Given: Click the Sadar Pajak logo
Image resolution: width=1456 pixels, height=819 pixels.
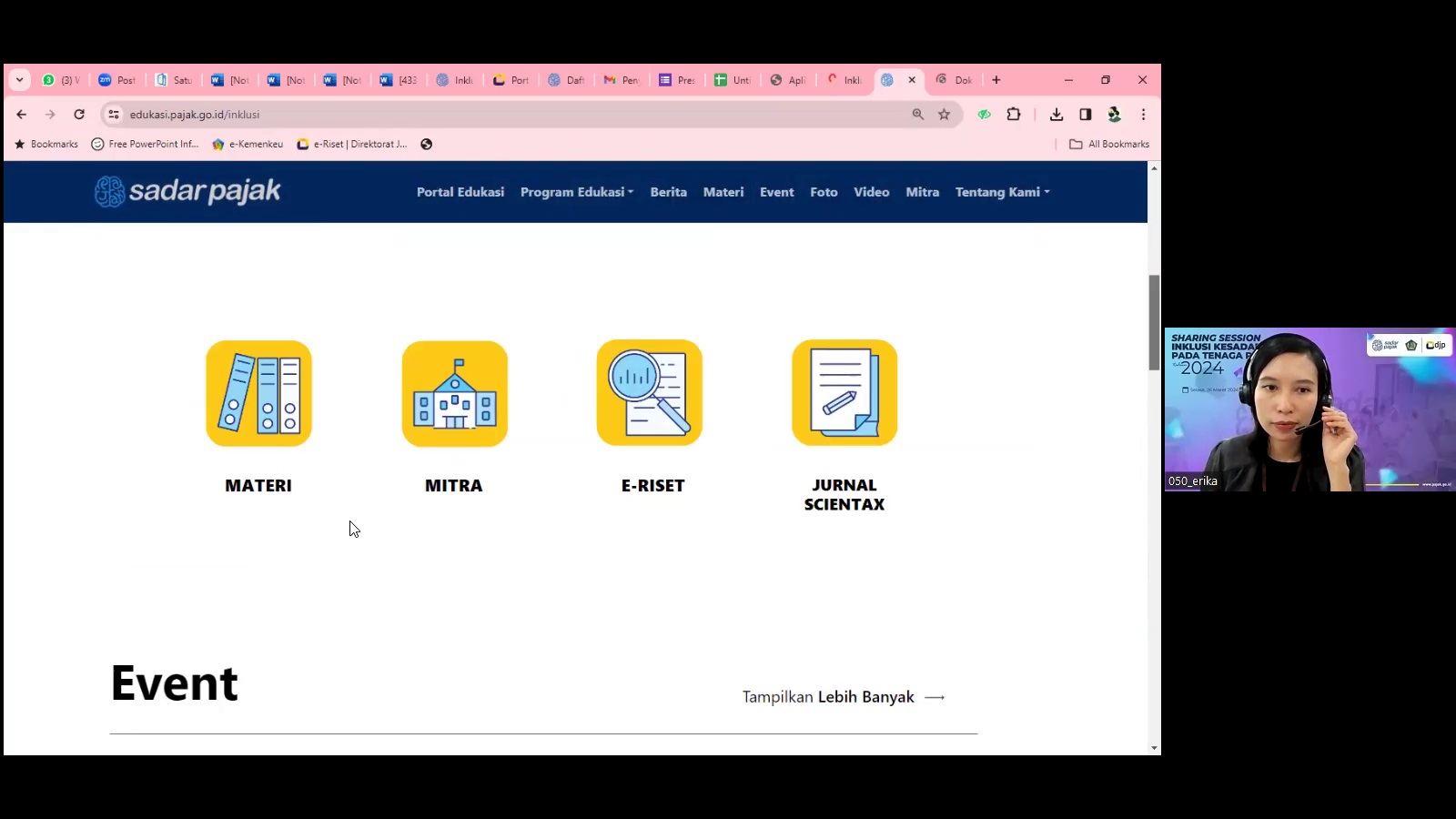Looking at the screenshot, I should (x=188, y=191).
